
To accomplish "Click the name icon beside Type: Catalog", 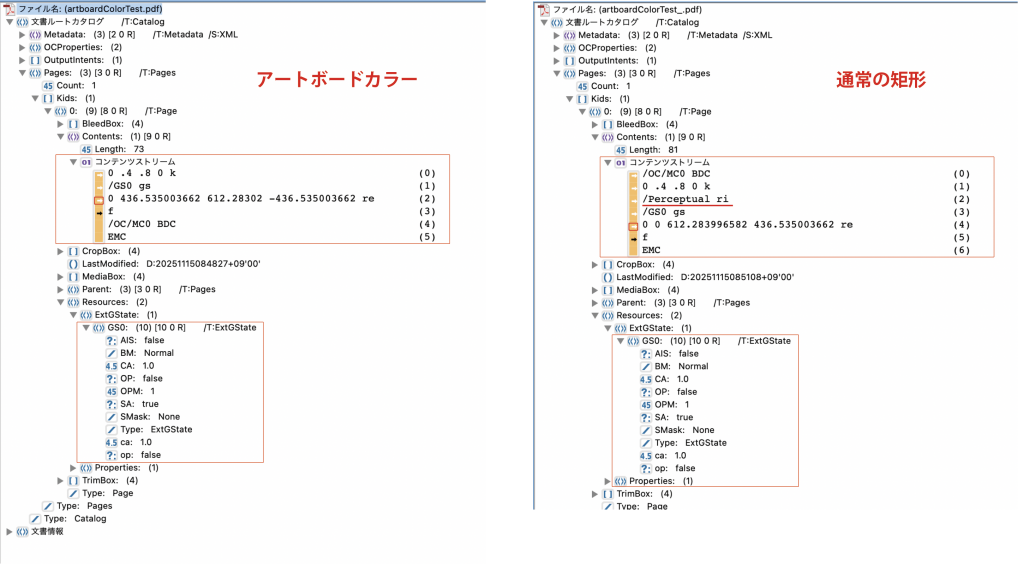I will pos(34,519).
